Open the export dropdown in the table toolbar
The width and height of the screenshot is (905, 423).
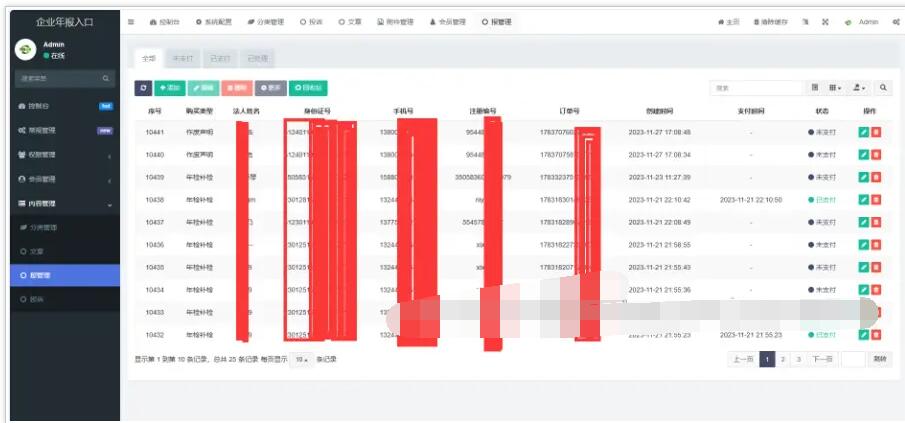859,88
